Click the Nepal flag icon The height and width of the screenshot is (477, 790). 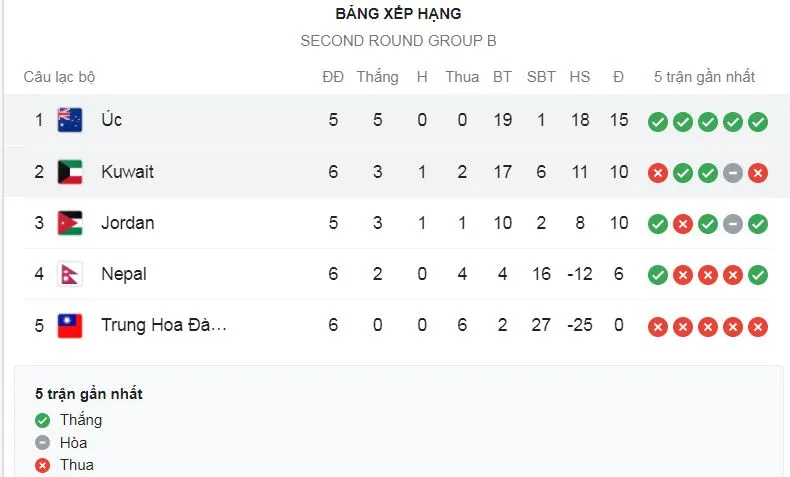pos(69,274)
